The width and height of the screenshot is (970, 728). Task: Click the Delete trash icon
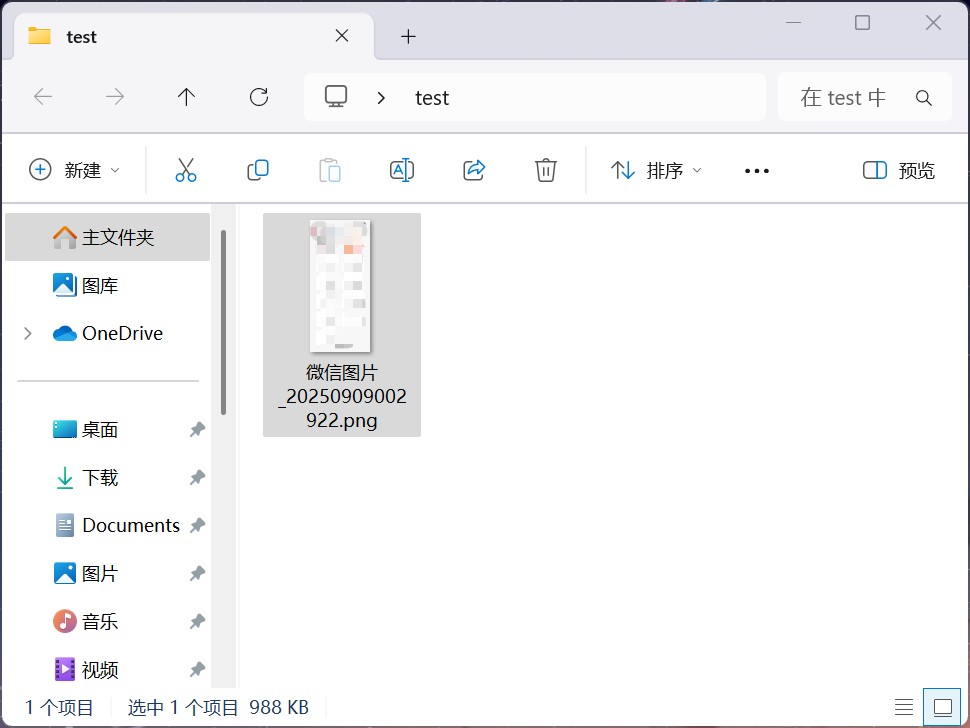pyautogui.click(x=546, y=170)
